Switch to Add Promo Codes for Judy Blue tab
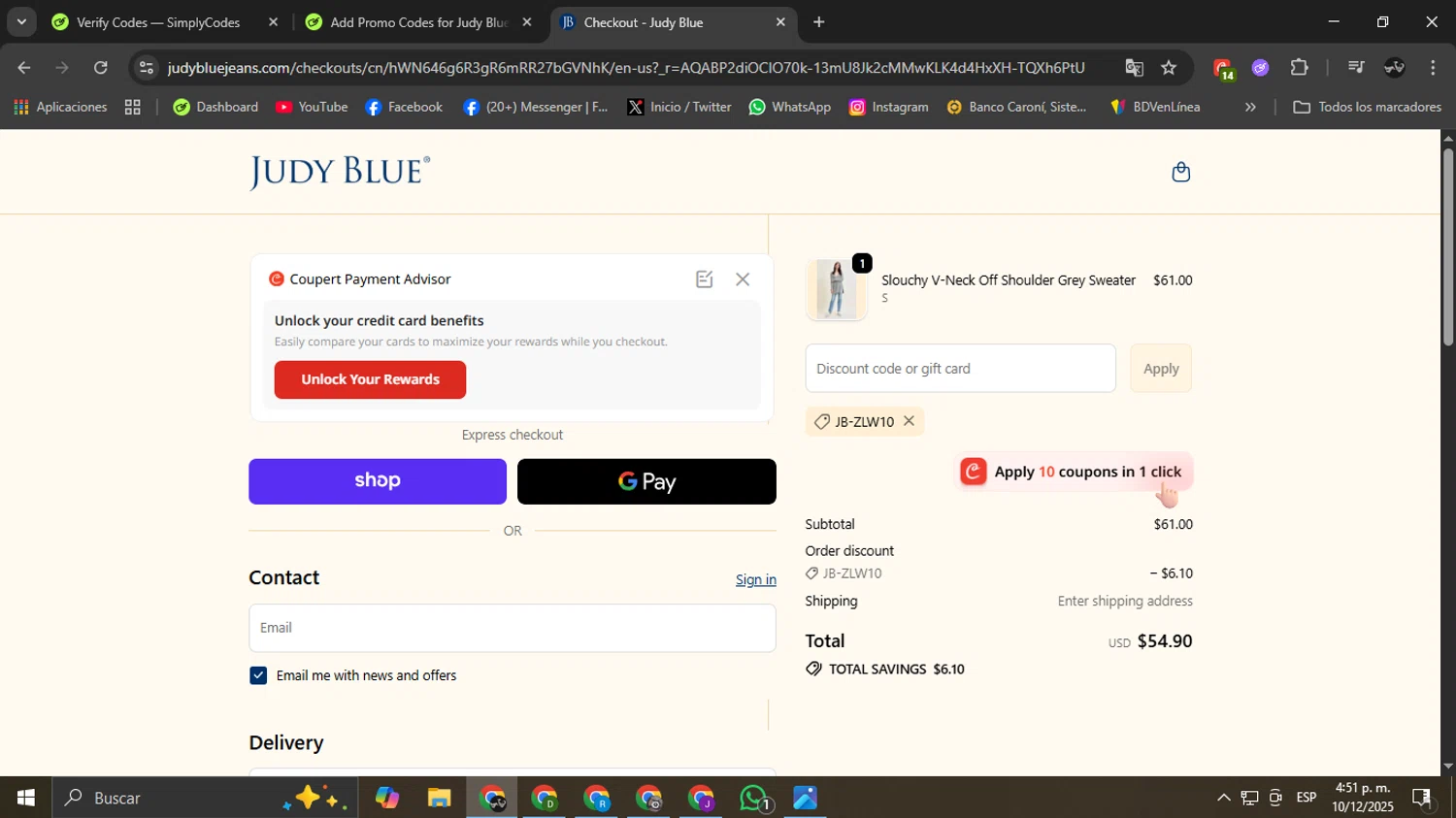Screen dimensions: 1456x818 (408, 21)
